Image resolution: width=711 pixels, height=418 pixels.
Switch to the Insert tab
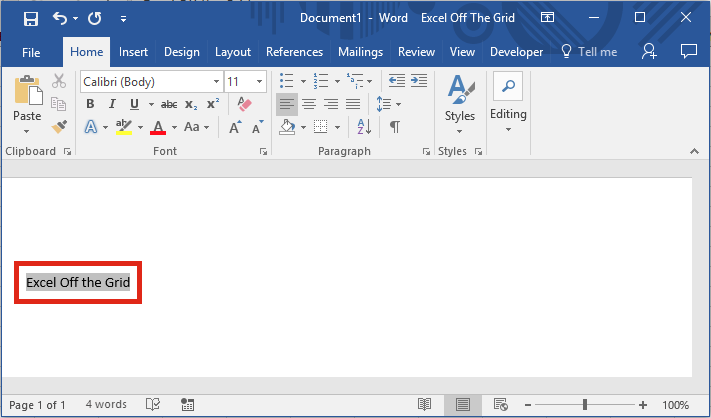(133, 52)
